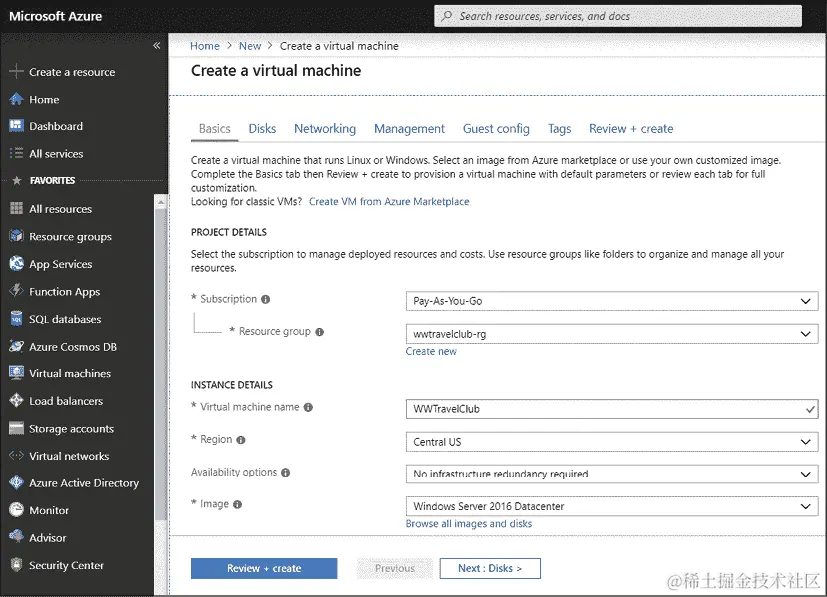The height and width of the screenshot is (597, 827).
Task: Open the Monitor gauge icon
Action: click(x=16, y=509)
